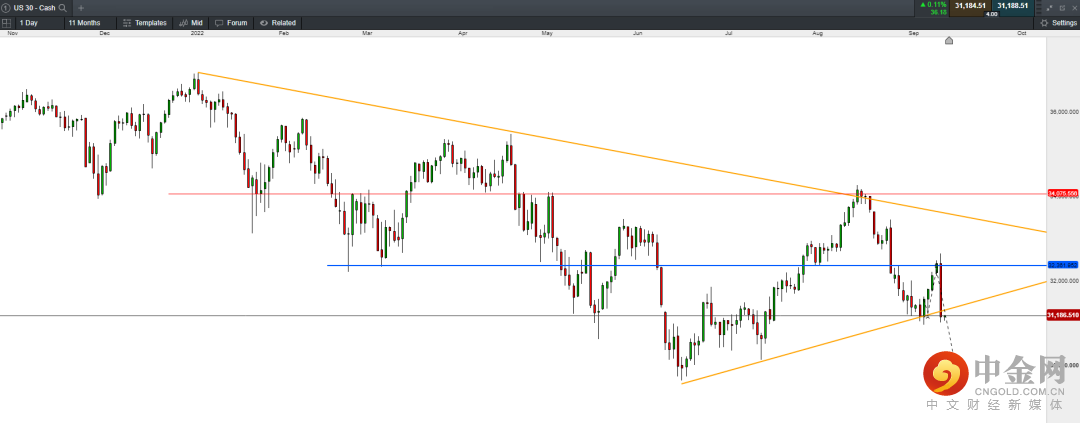Click the red 34,075.550 price level label

(1062, 193)
